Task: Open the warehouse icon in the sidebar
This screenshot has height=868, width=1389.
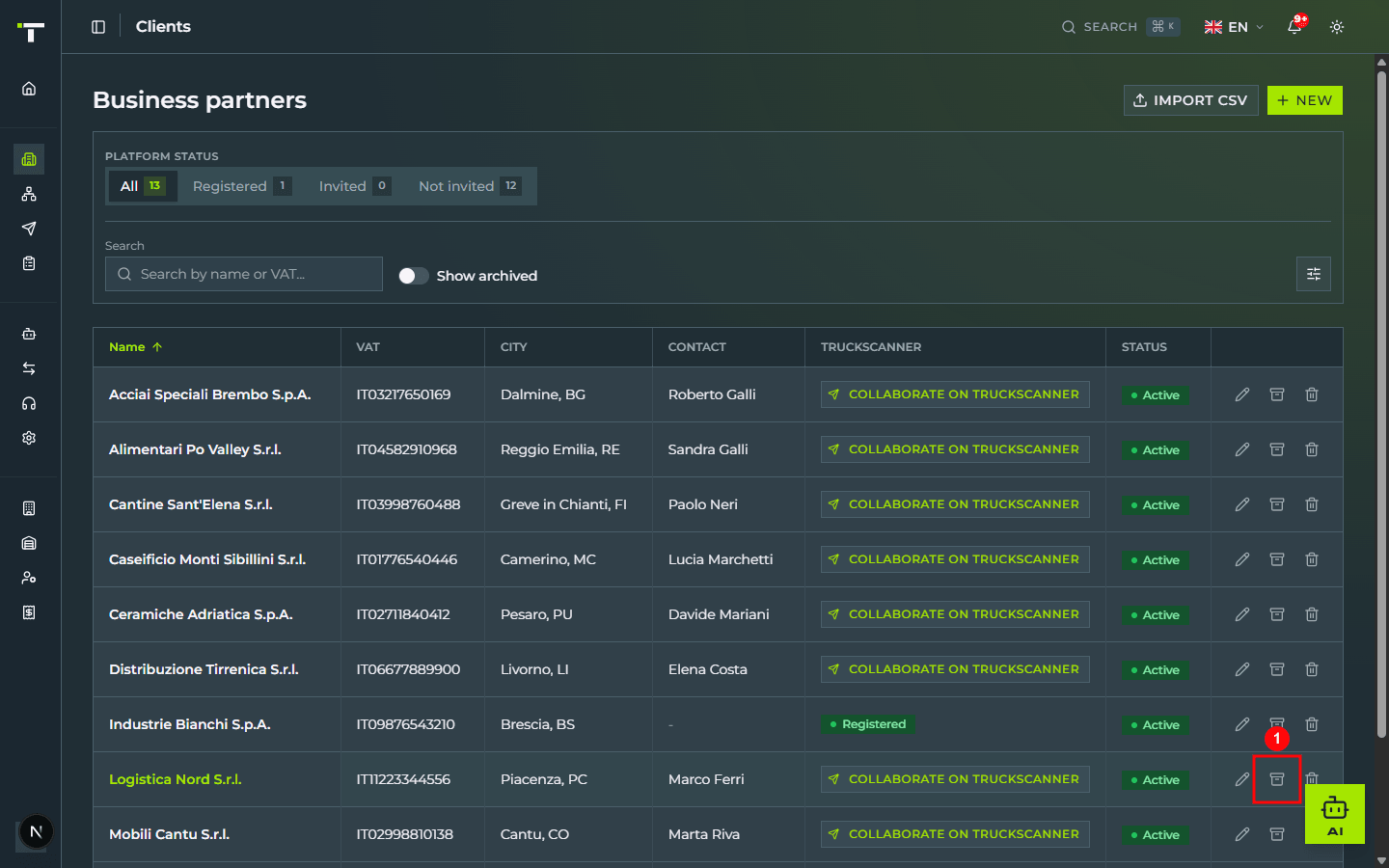Action: tap(29, 543)
